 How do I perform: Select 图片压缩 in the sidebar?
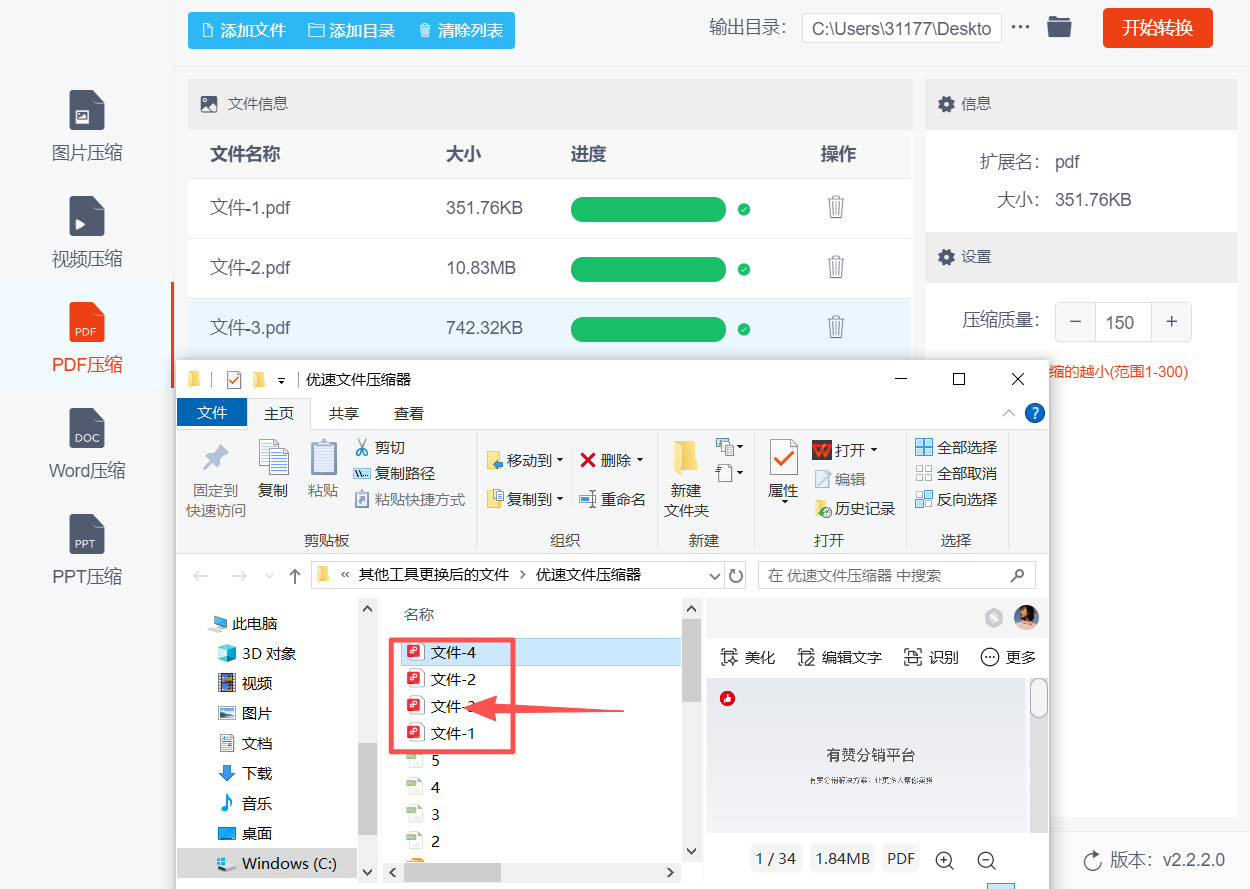[x=87, y=127]
